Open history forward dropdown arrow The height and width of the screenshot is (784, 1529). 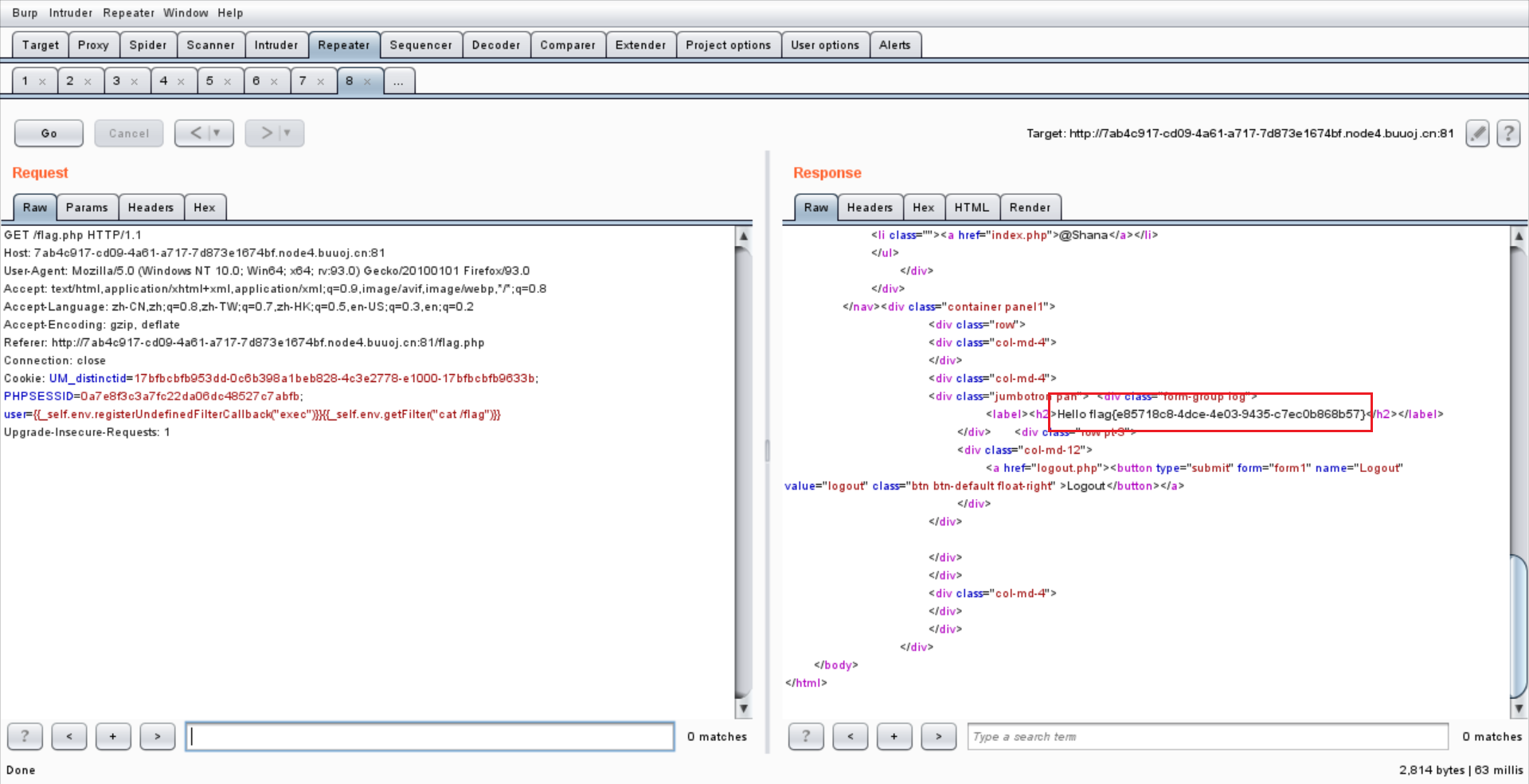coord(287,134)
